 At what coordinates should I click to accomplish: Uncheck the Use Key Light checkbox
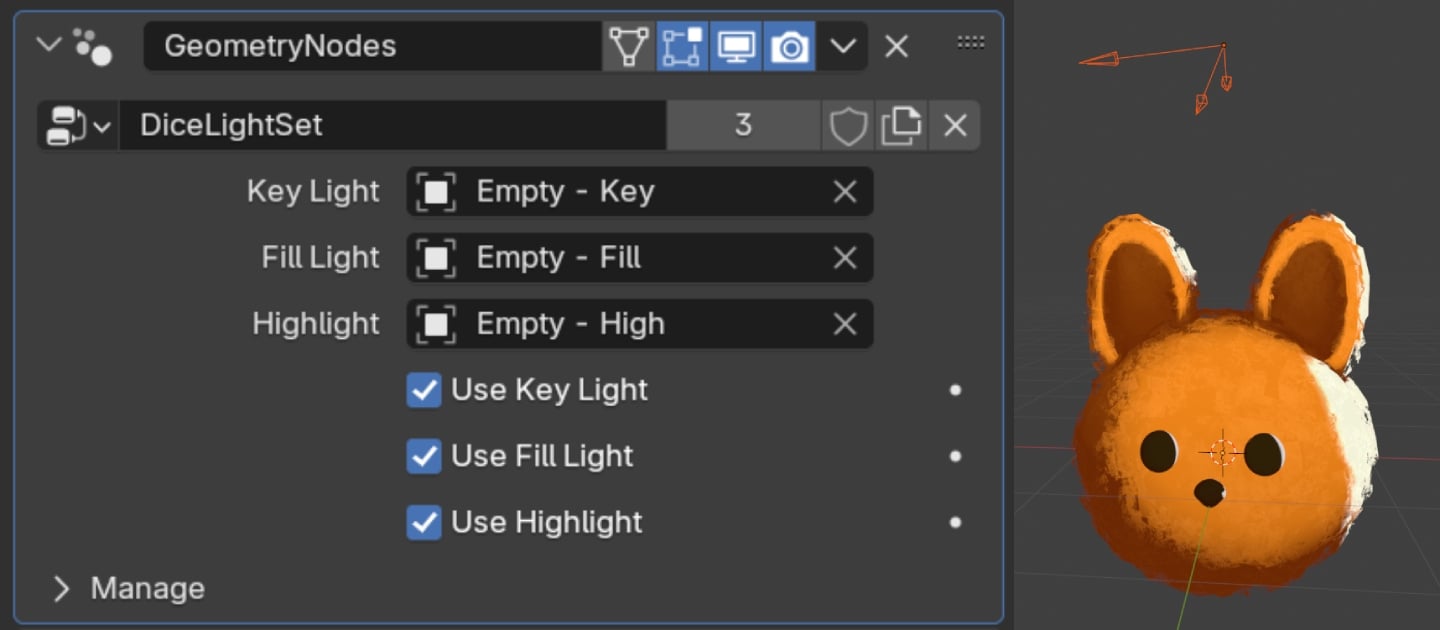[424, 390]
